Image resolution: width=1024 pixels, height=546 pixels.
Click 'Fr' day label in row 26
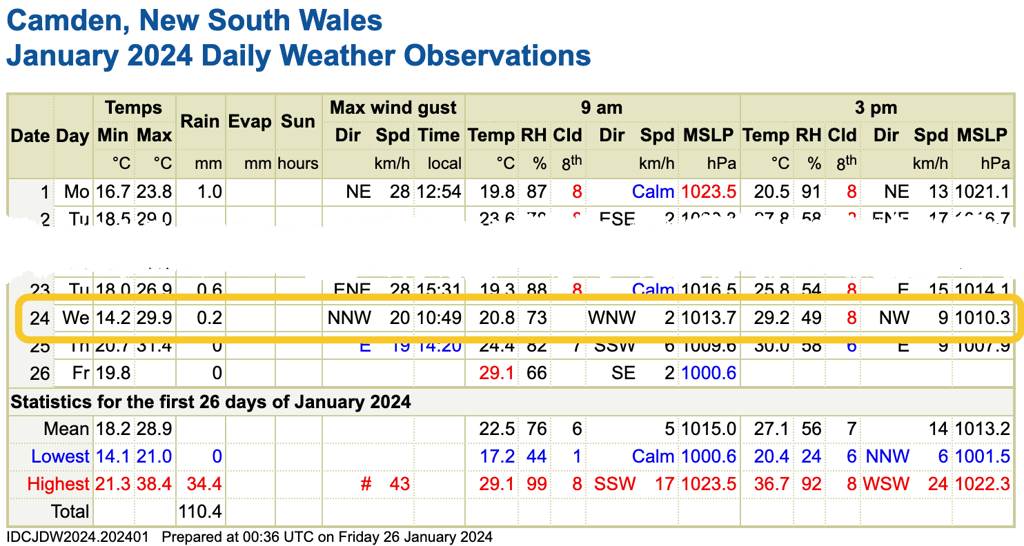pyautogui.click(x=81, y=373)
